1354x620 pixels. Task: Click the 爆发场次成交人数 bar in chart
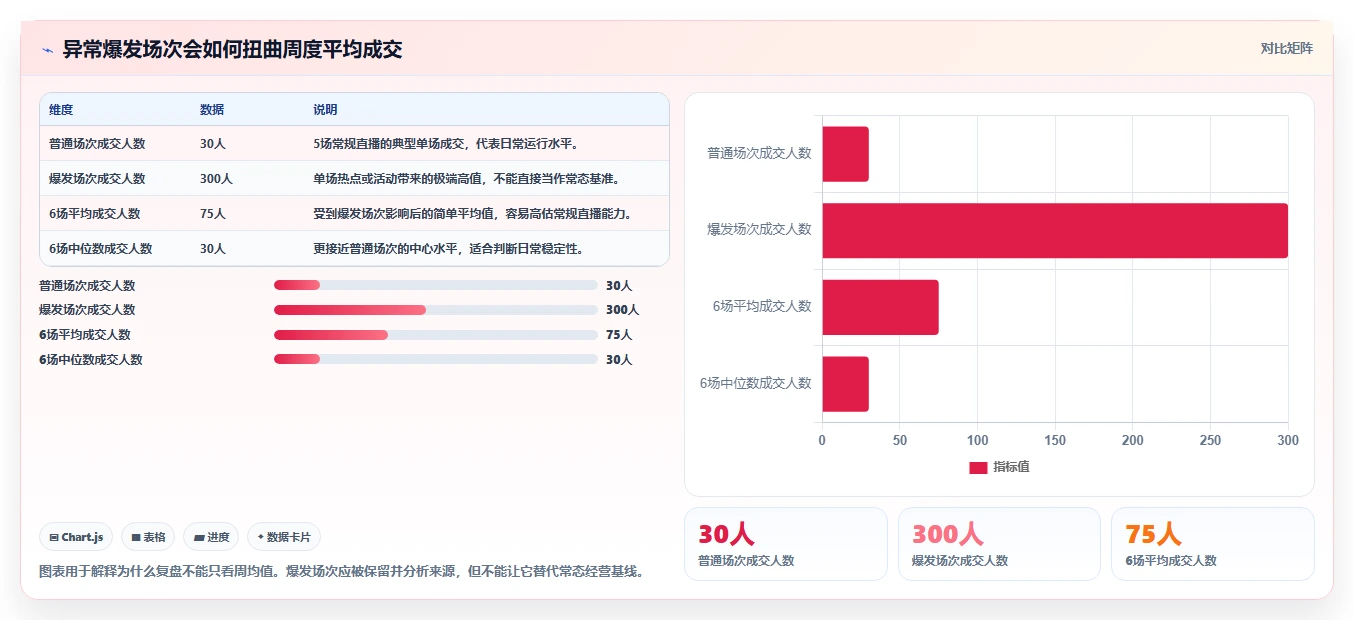click(x=1055, y=230)
